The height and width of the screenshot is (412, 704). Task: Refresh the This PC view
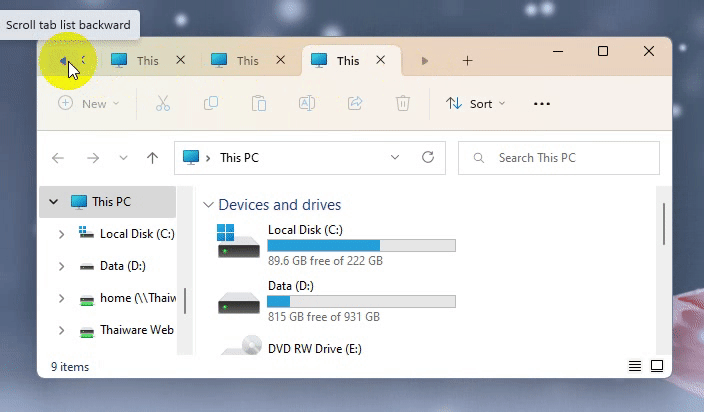coord(428,158)
